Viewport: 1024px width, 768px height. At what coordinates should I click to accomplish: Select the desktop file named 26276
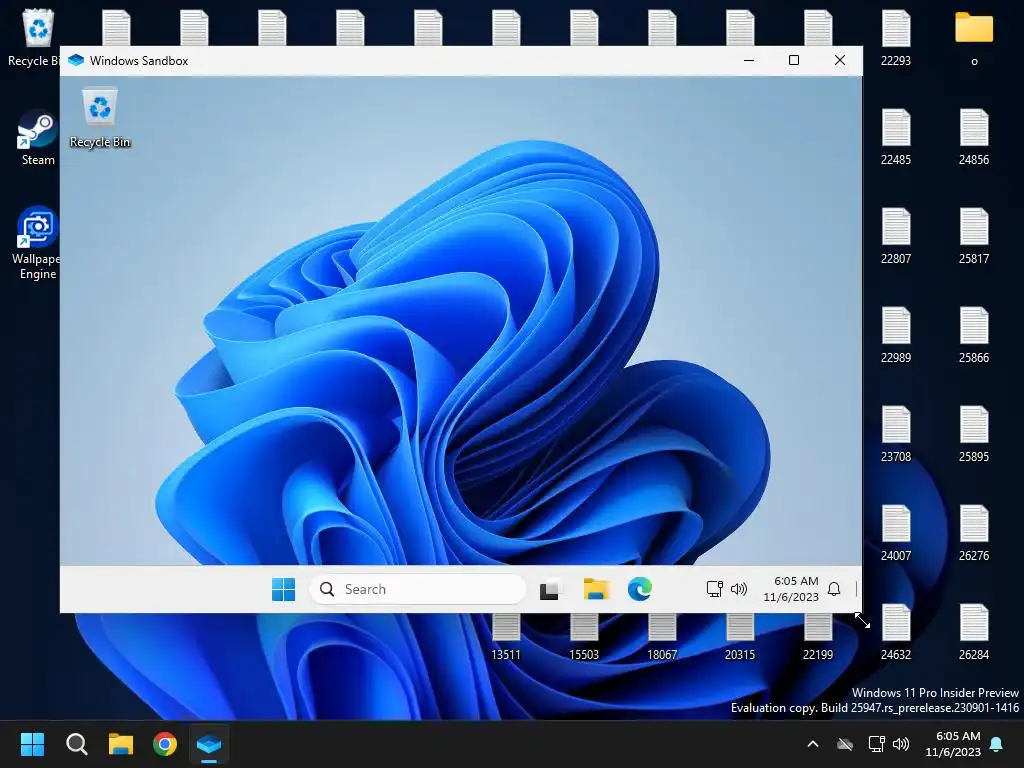(974, 534)
